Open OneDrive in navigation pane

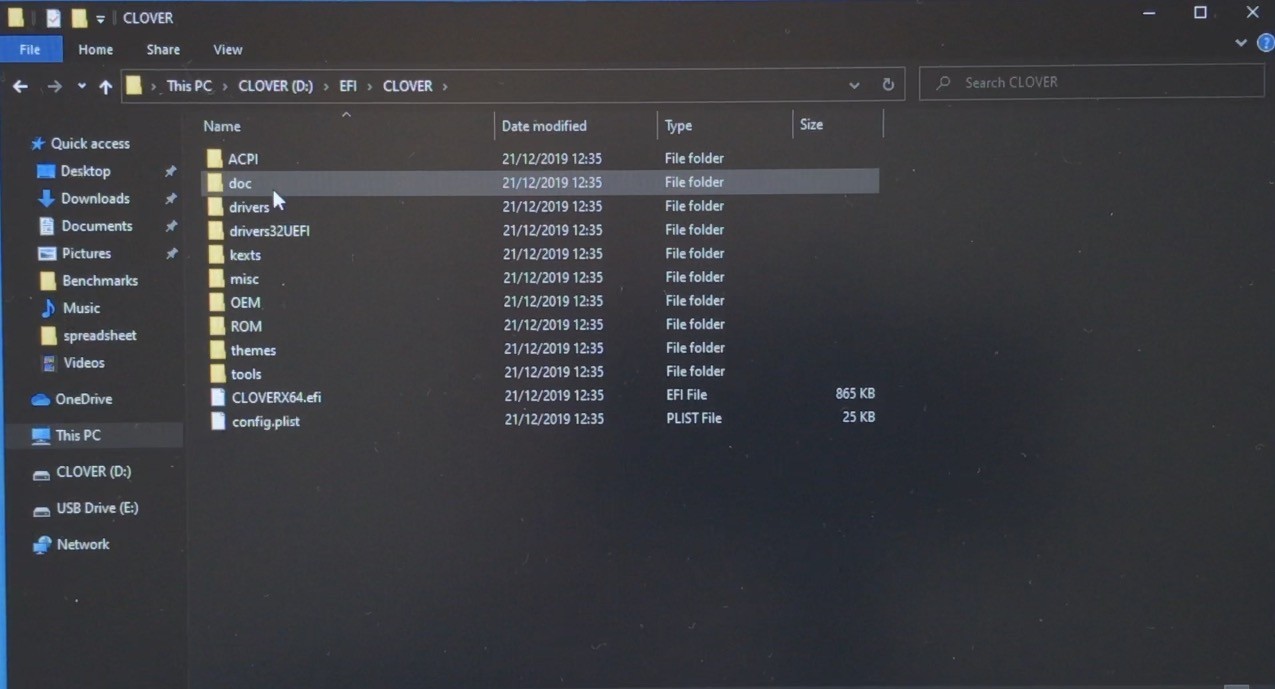pos(83,399)
